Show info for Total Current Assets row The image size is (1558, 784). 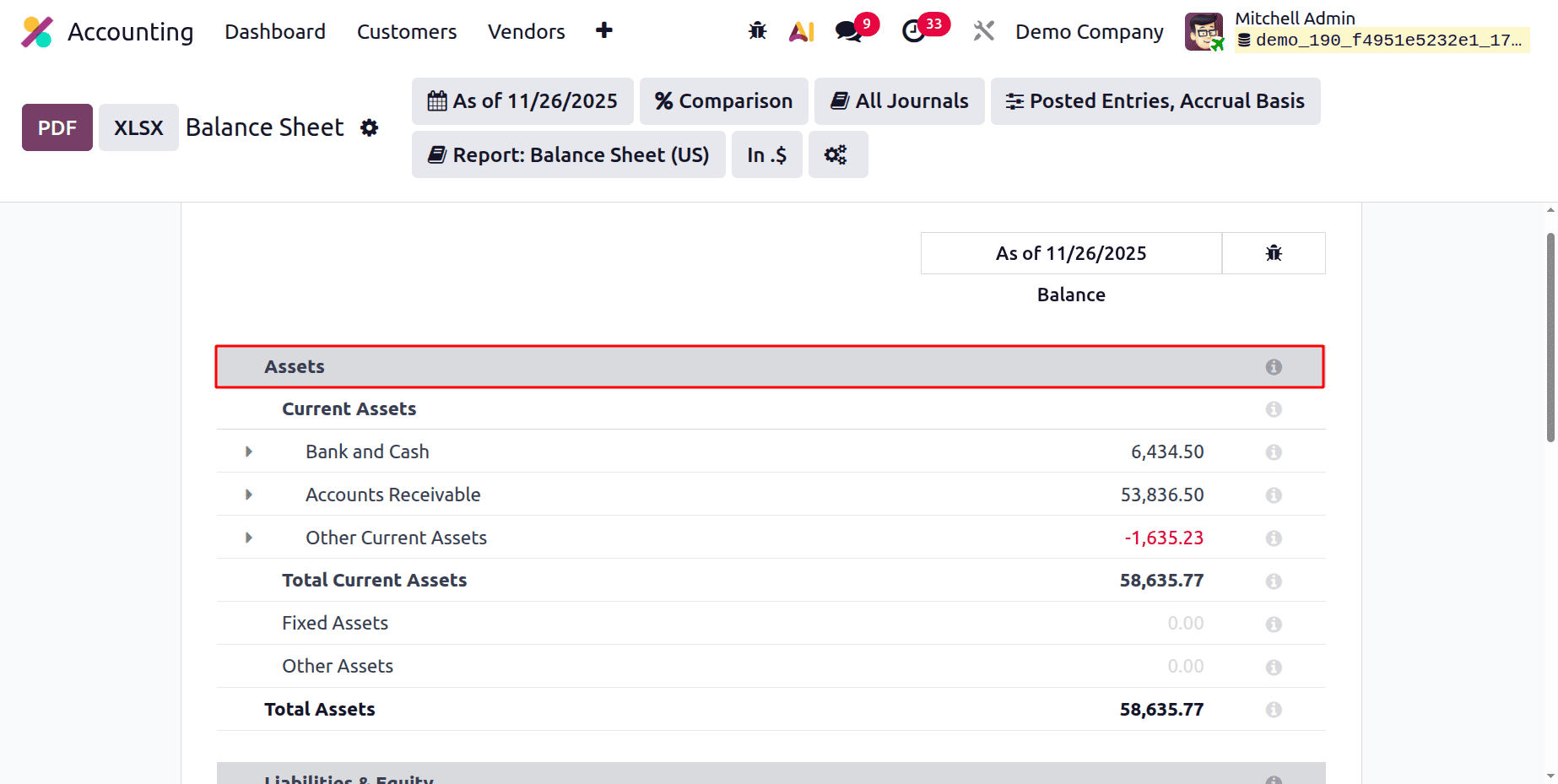point(1274,581)
